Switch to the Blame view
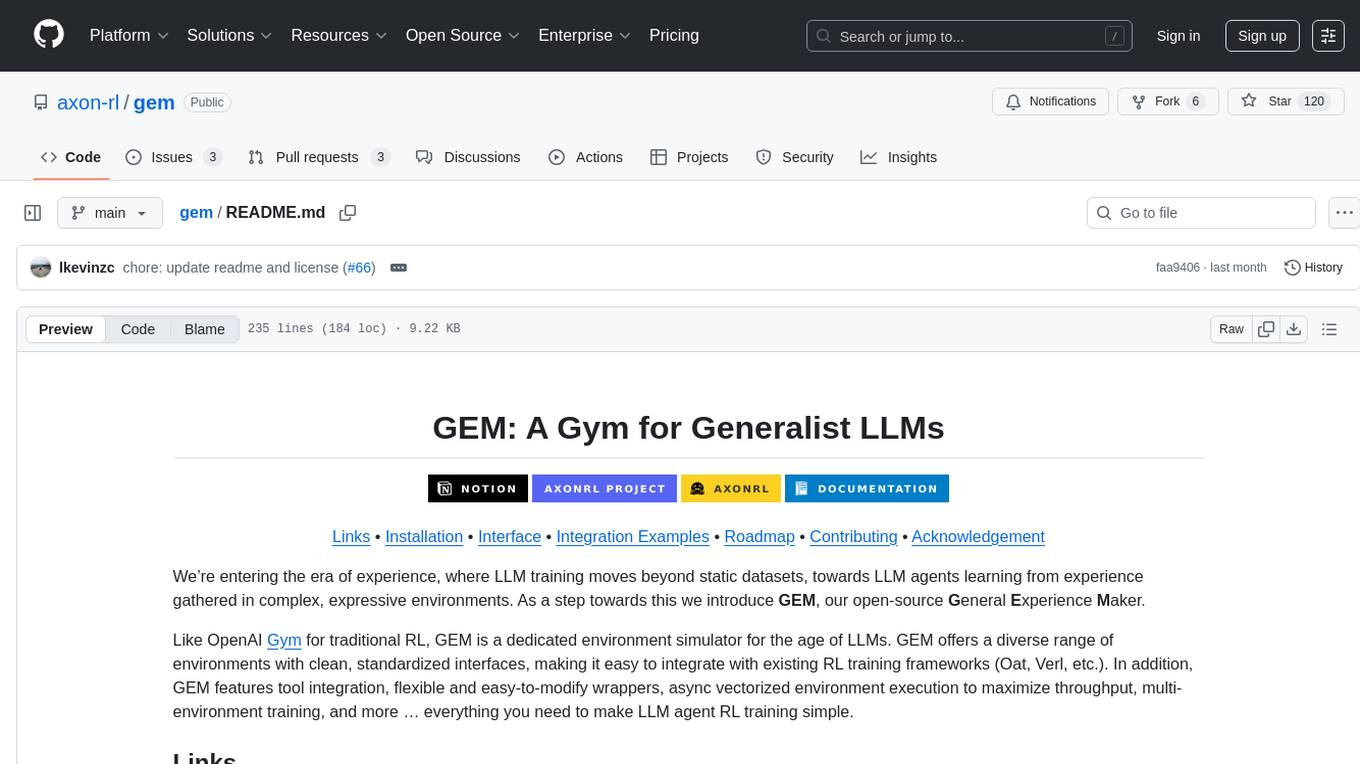This screenshot has width=1360, height=764. tap(204, 329)
